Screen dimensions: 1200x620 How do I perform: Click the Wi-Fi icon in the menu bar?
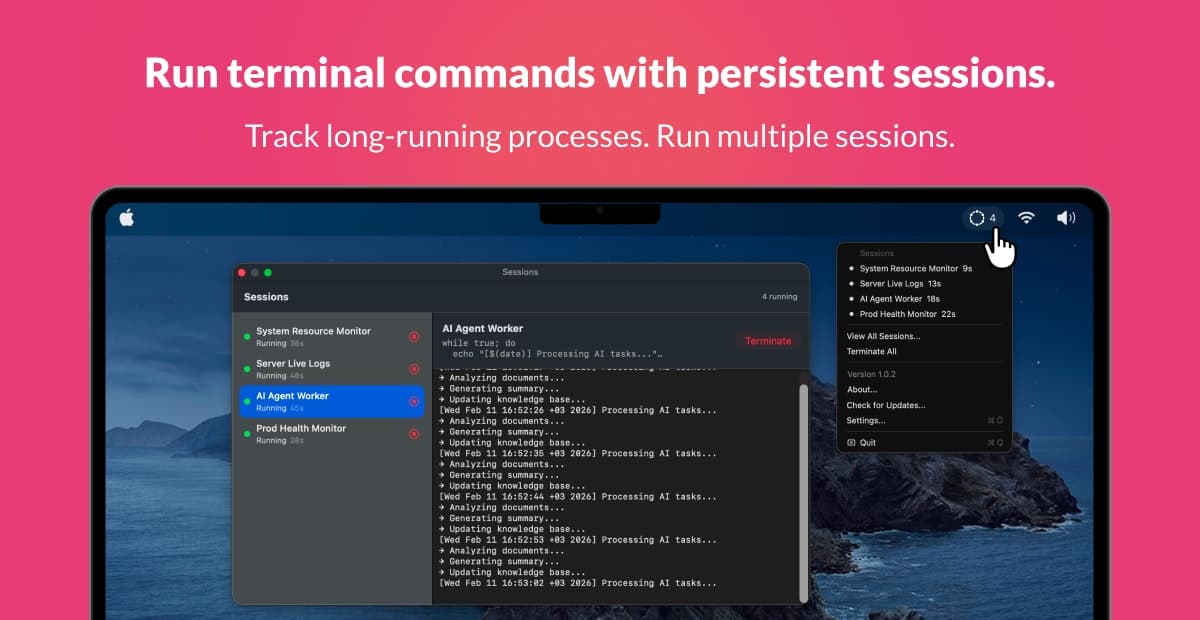(1026, 217)
